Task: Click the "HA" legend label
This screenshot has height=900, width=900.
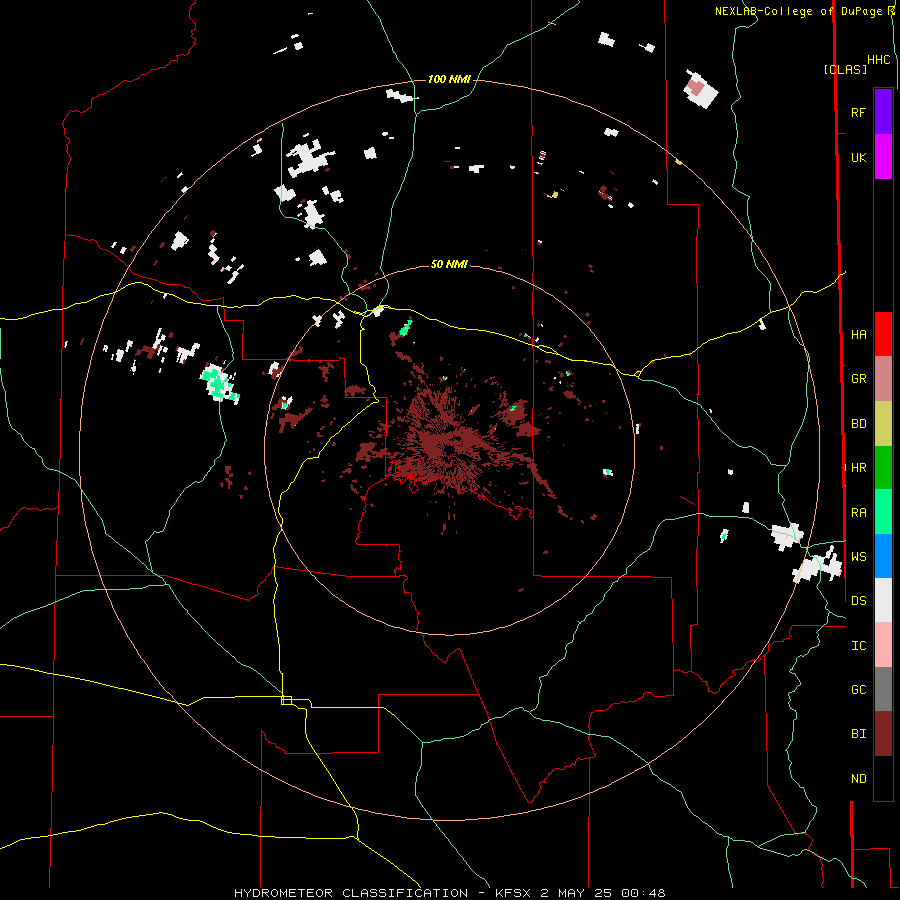Action: pos(858,335)
